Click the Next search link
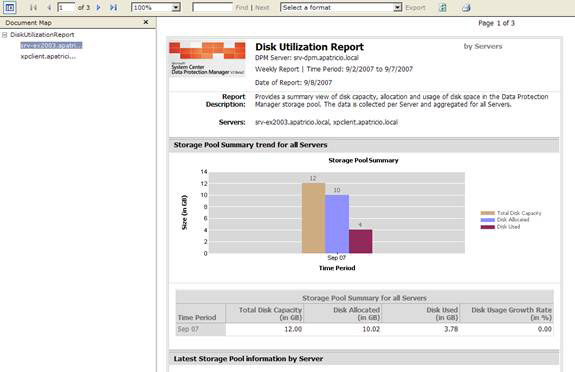 [x=262, y=7]
